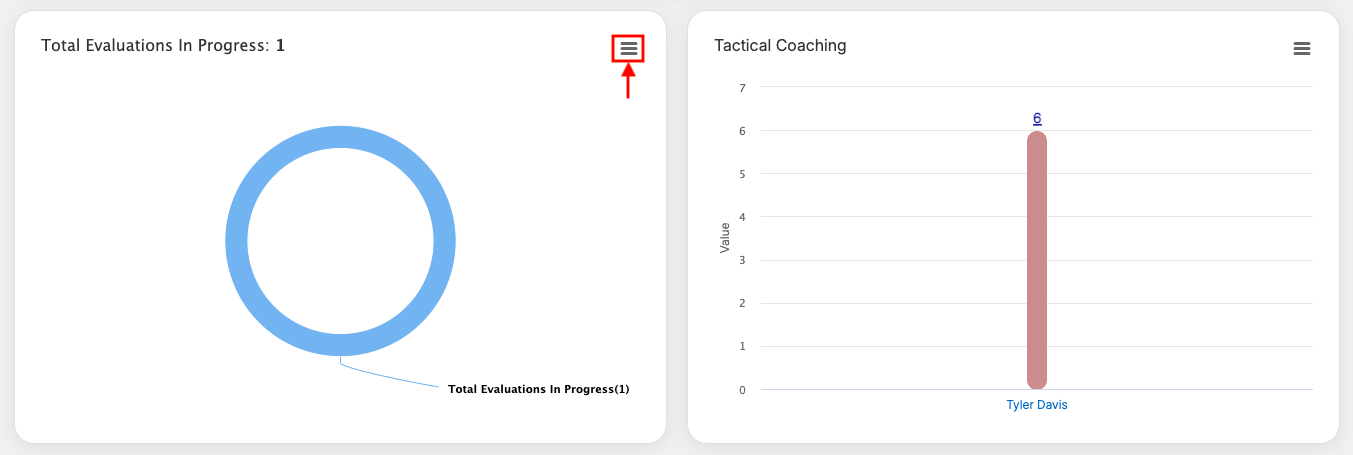Open the Tyler Davis axis label link

click(1037, 405)
